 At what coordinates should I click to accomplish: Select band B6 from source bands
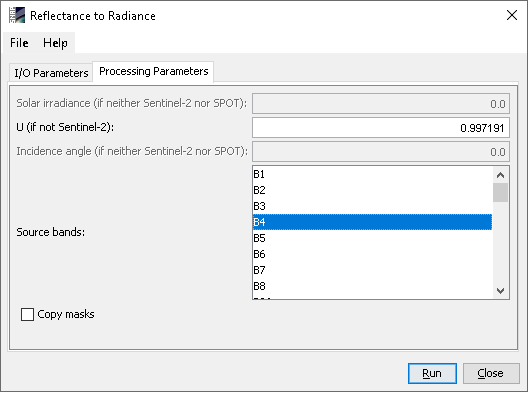coord(372,254)
